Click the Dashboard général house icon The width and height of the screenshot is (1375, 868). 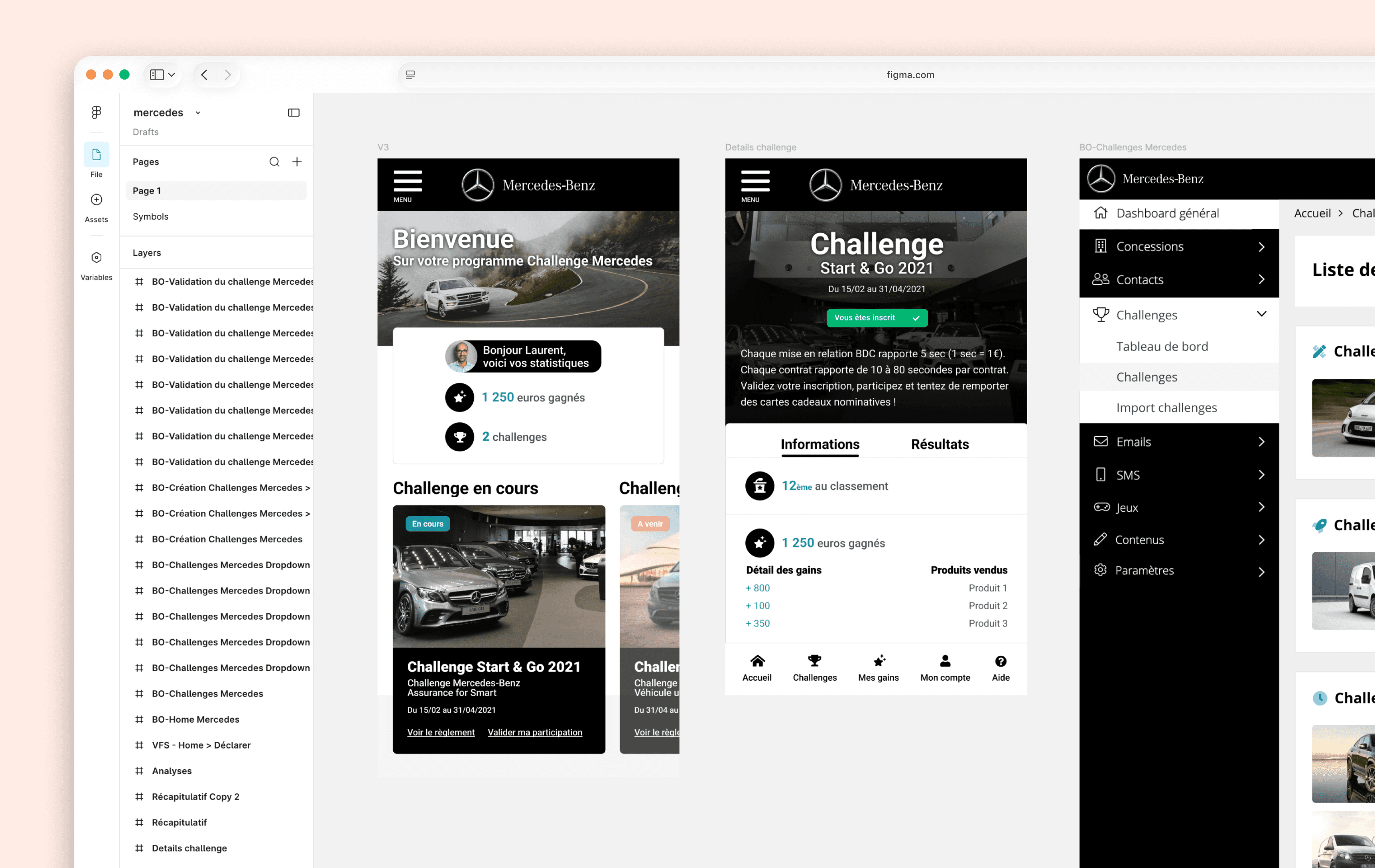[x=1101, y=213]
